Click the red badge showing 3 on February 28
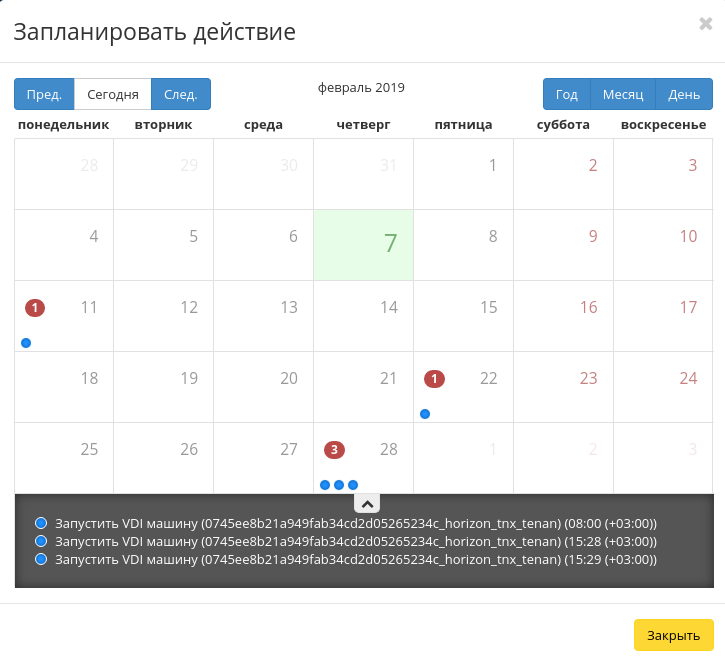 334,450
